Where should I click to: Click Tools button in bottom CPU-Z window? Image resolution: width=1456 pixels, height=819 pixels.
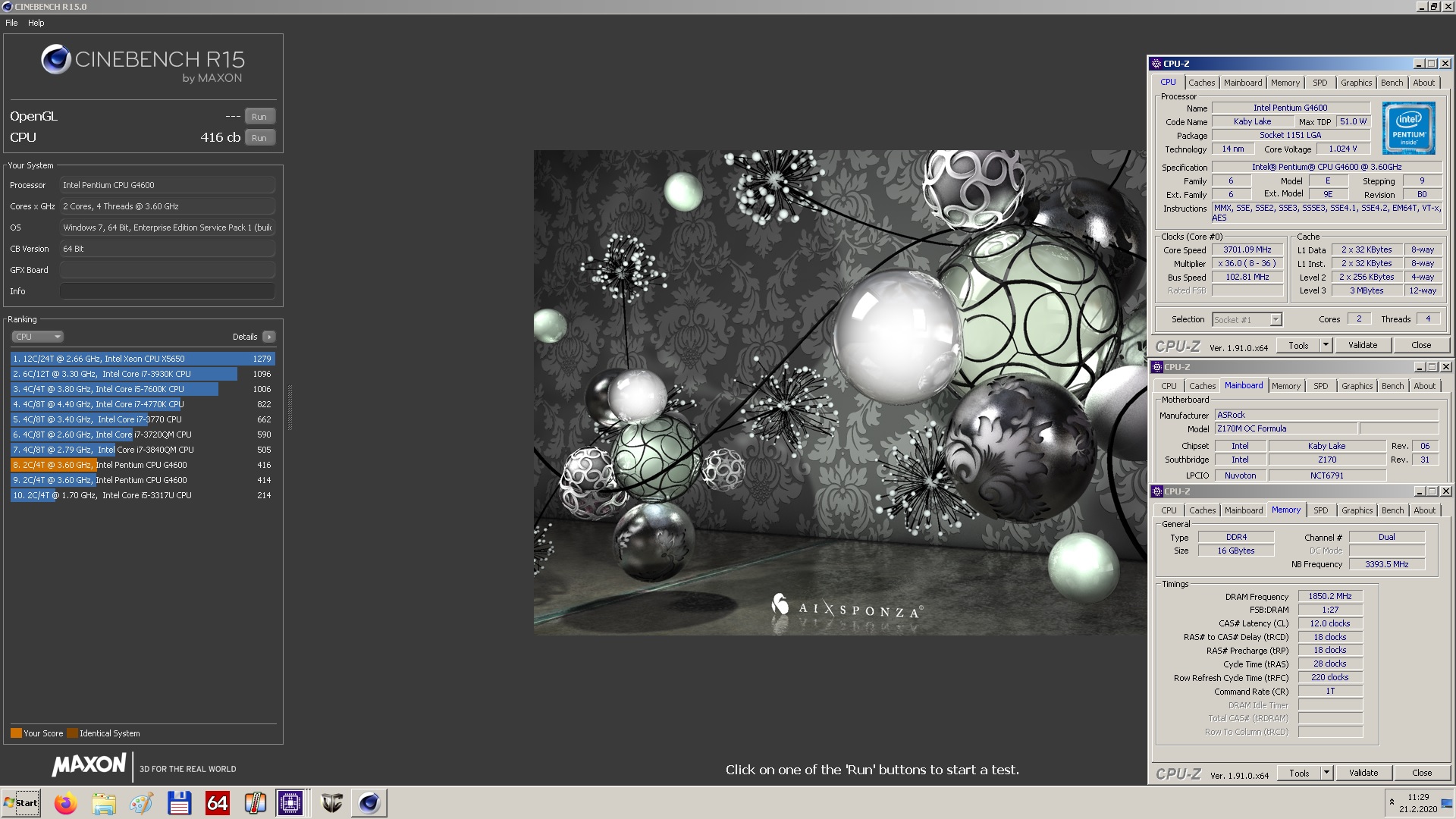pos(1299,773)
